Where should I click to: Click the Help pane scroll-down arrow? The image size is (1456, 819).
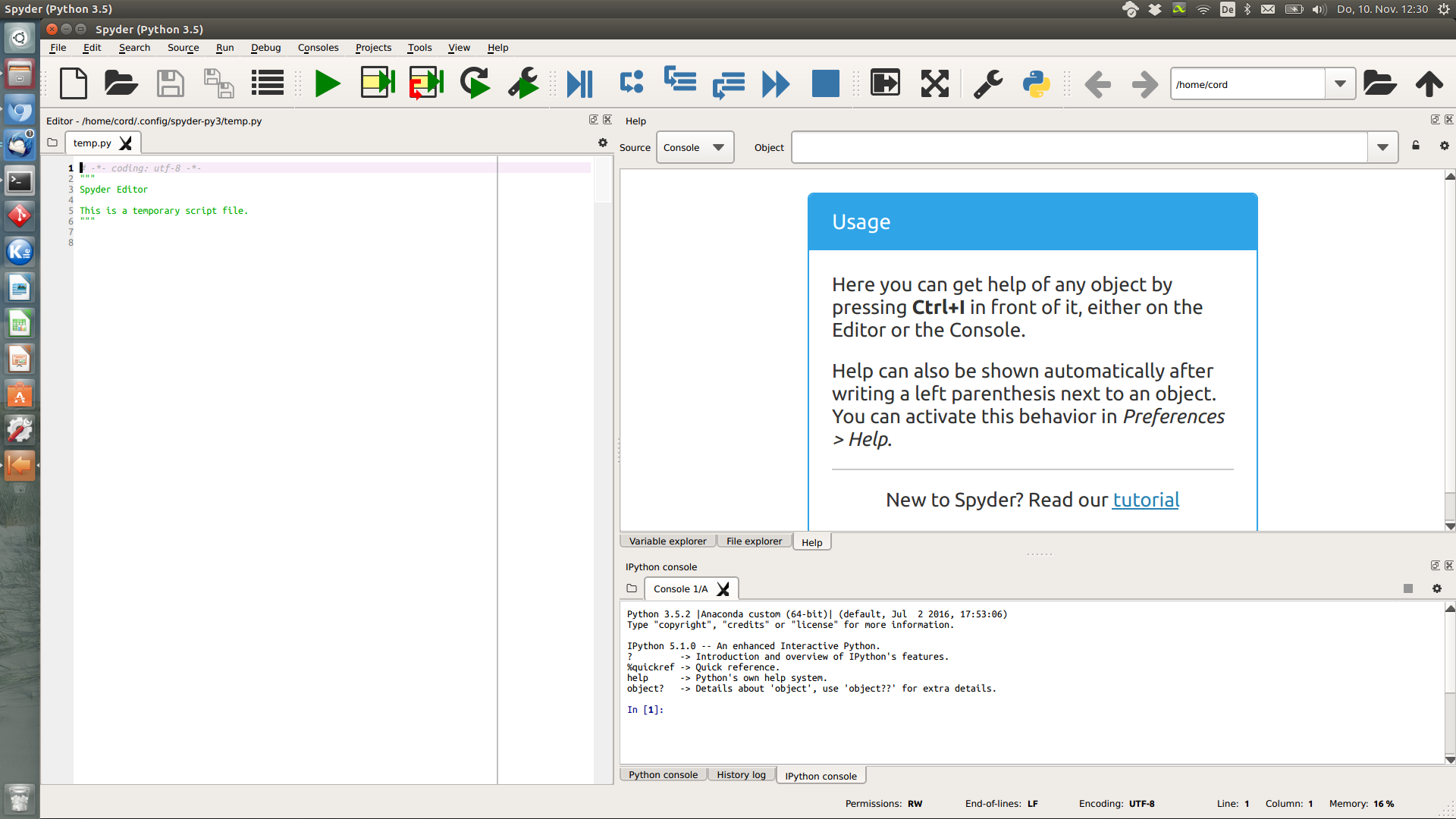tap(1450, 526)
